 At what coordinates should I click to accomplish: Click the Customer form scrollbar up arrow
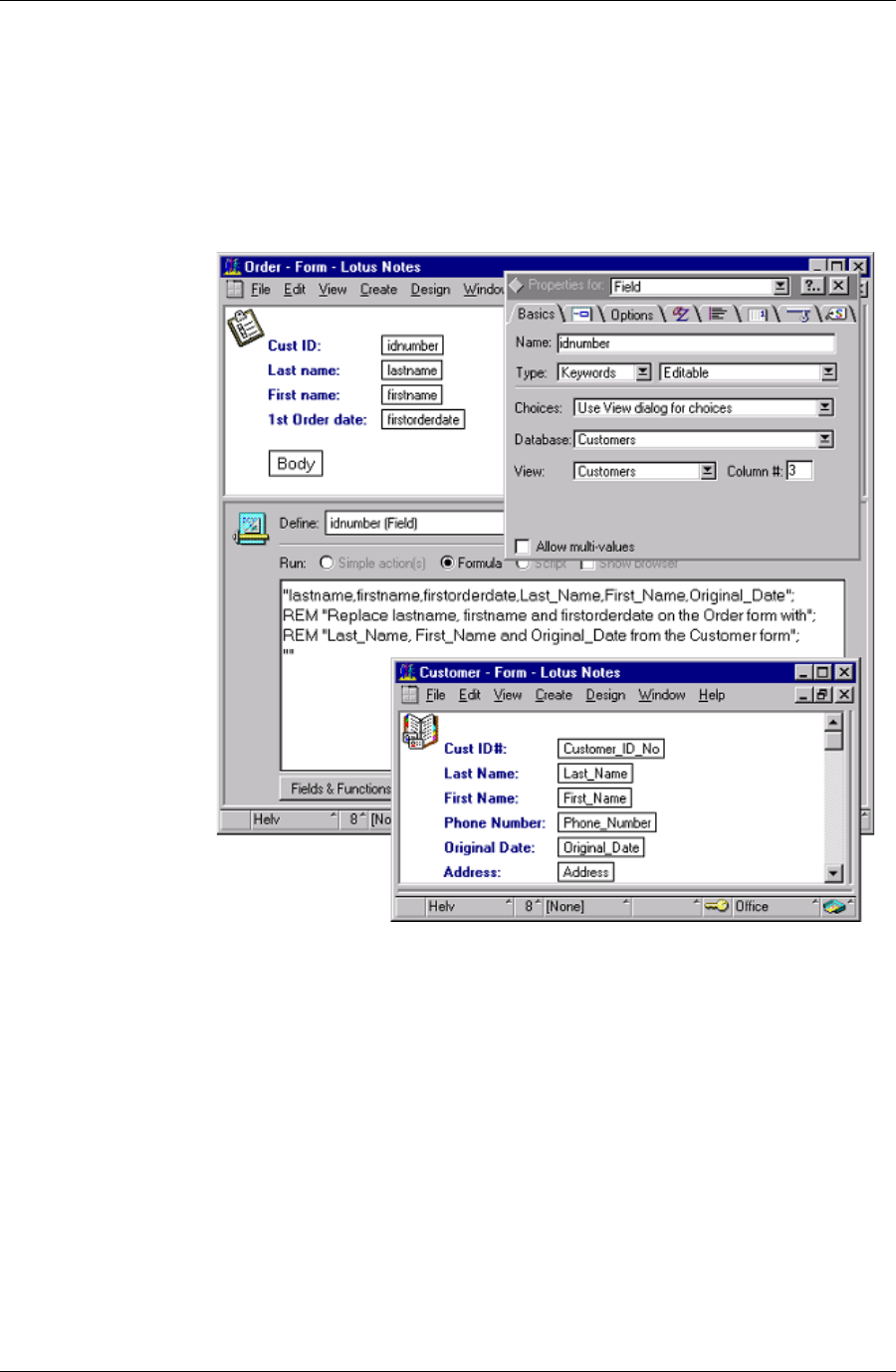click(x=834, y=722)
